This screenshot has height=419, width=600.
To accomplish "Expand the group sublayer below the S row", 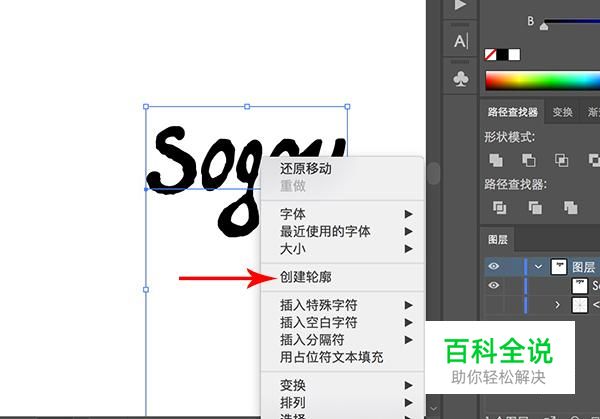I will [x=557, y=305].
